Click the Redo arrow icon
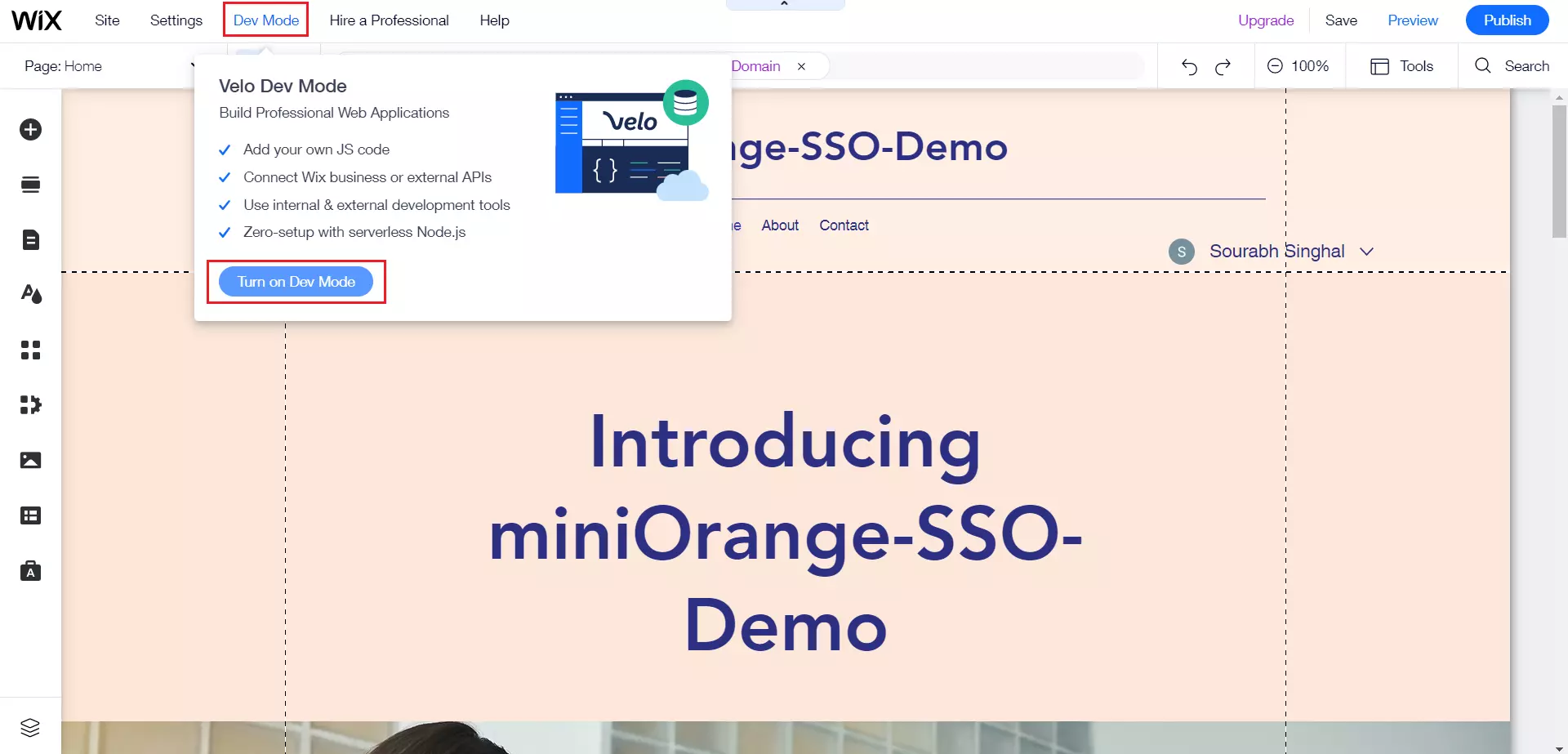This screenshot has height=754, width=1568. point(1223,66)
